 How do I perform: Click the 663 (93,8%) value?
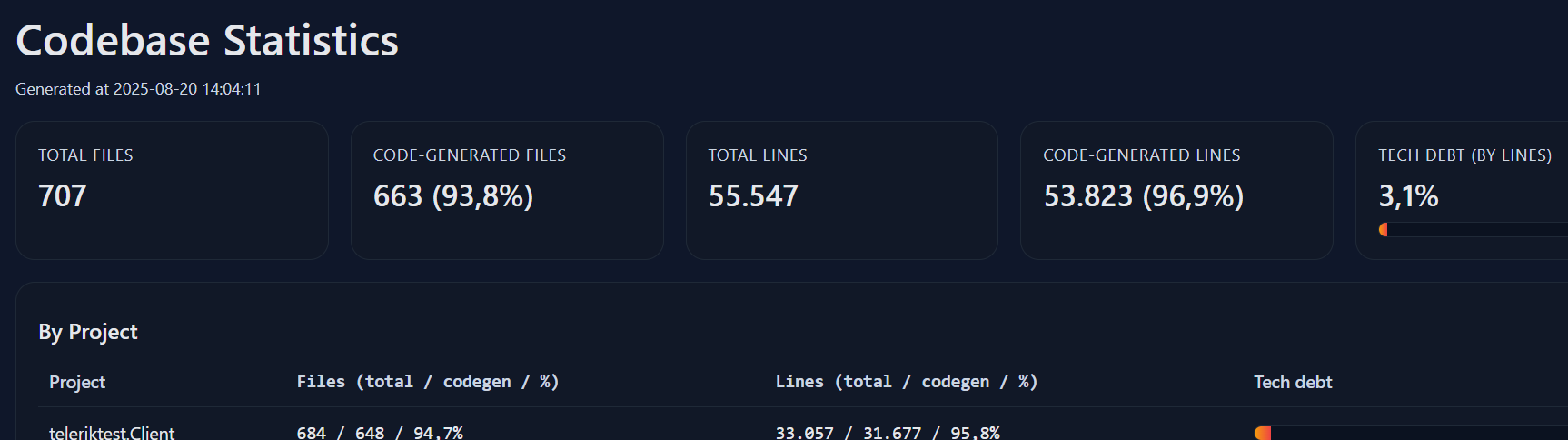click(453, 195)
